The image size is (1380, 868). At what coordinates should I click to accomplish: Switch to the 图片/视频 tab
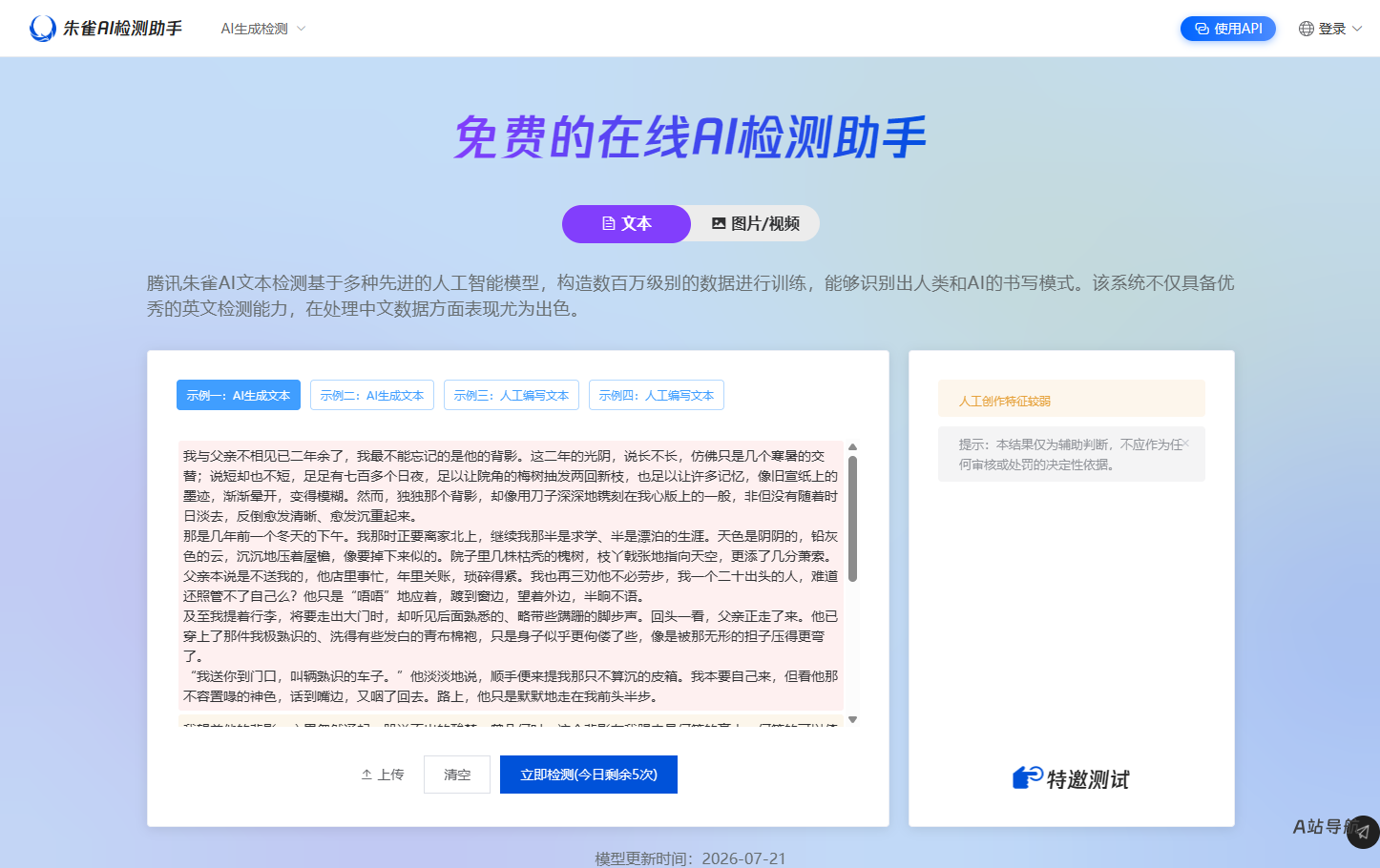tap(755, 224)
